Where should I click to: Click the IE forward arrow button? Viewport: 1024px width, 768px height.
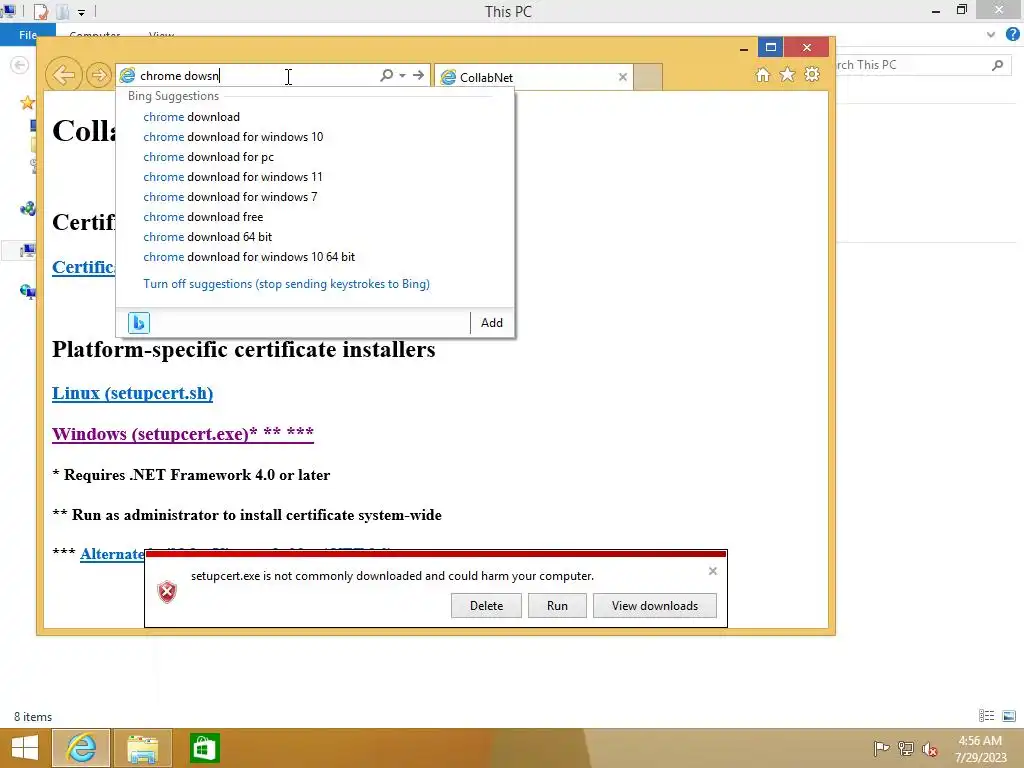coord(99,75)
